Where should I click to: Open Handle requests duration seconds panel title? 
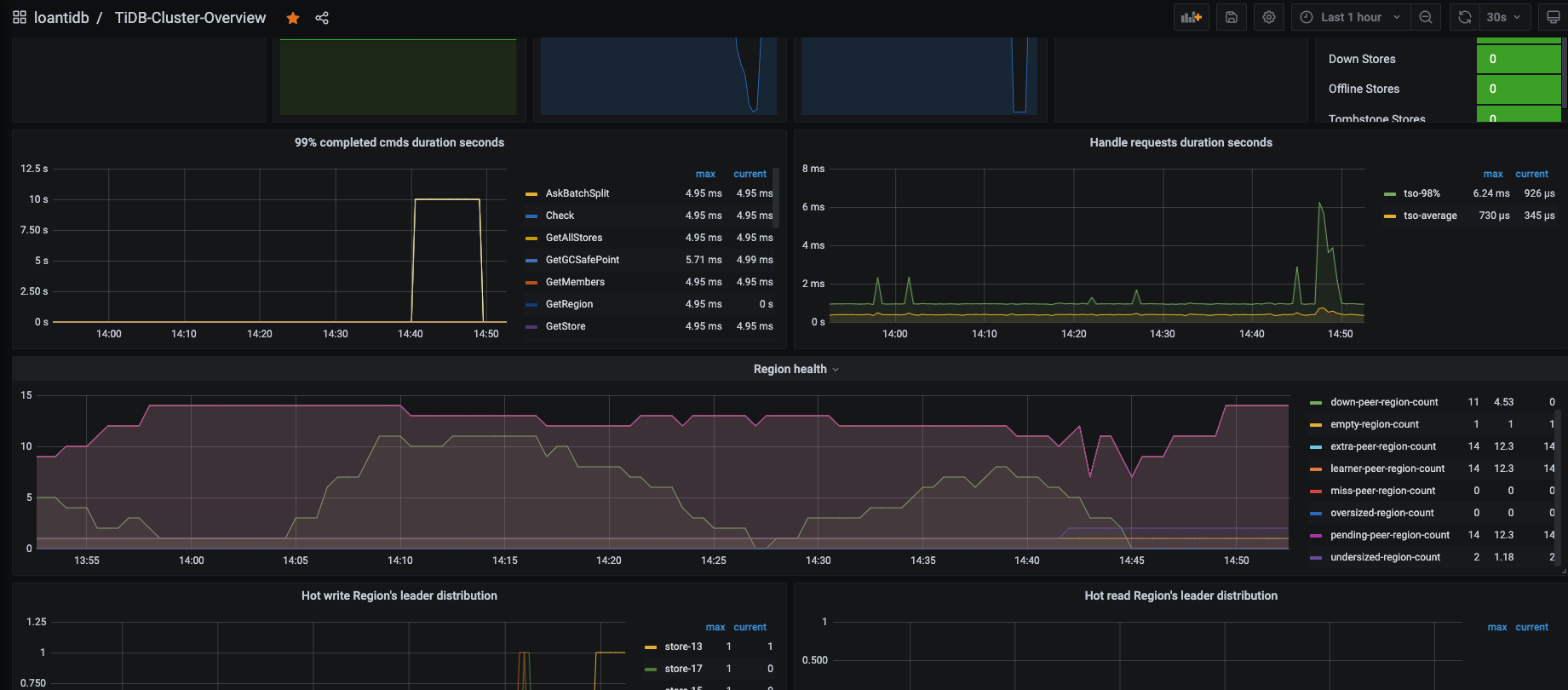(x=1180, y=142)
